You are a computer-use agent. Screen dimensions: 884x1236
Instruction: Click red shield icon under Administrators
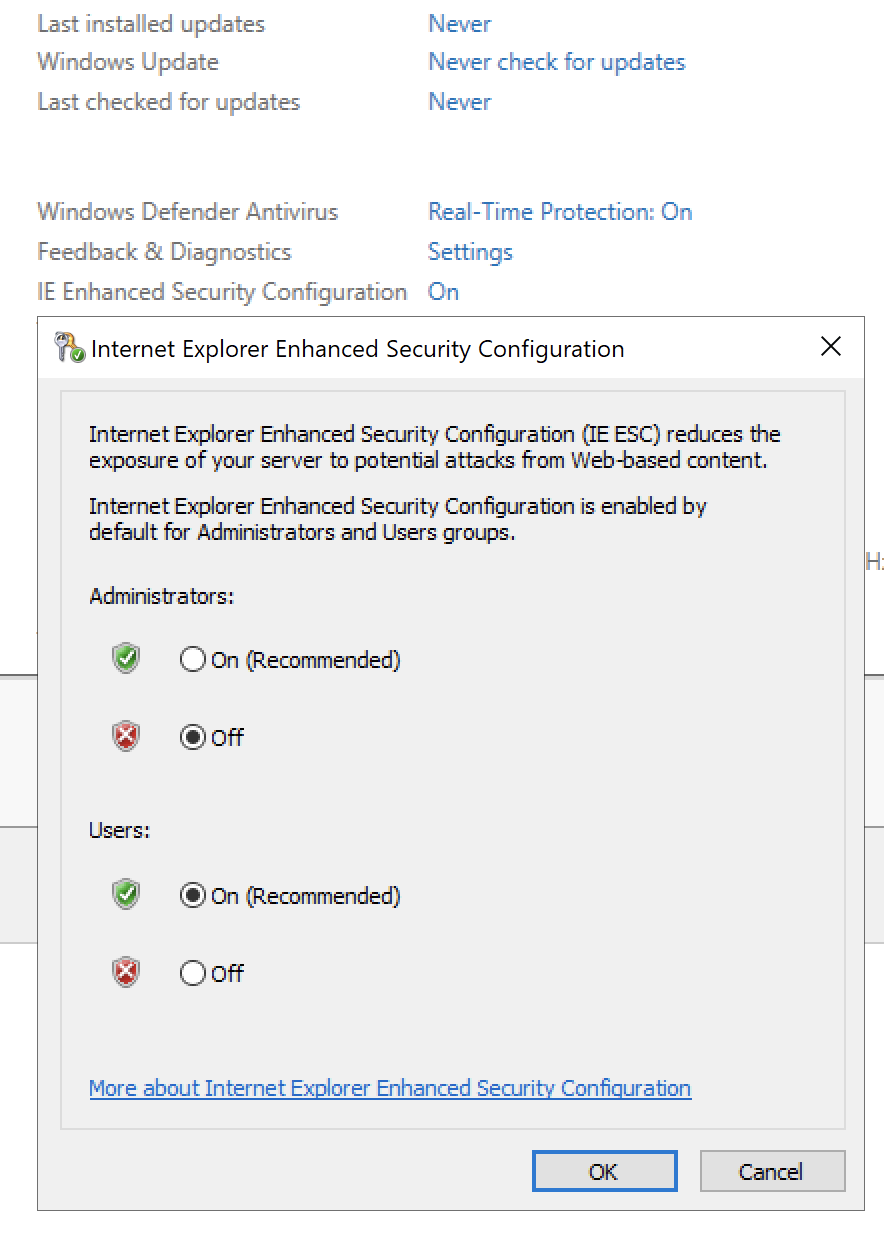pyautogui.click(x=125, y=737)
